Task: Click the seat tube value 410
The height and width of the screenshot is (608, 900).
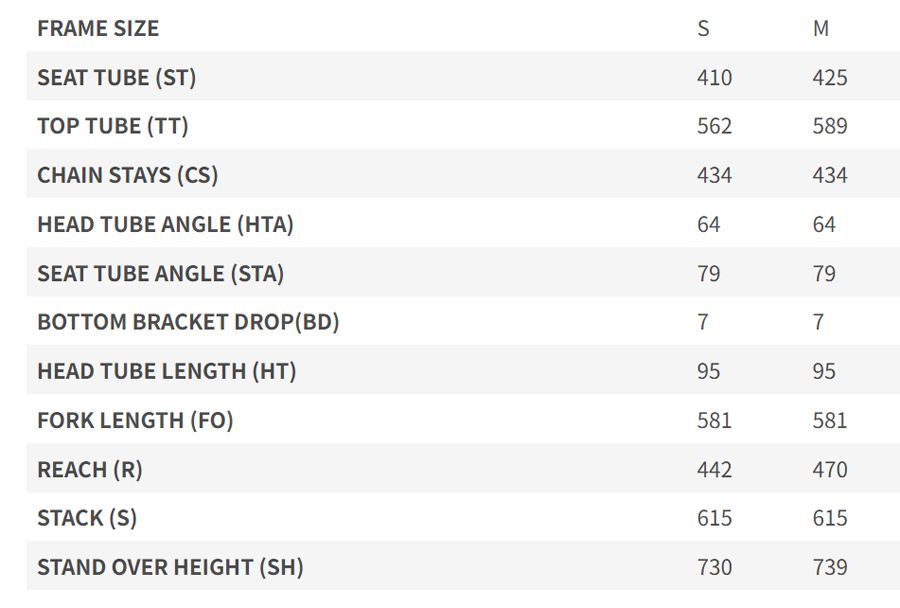Action: (x=714, y=77)
